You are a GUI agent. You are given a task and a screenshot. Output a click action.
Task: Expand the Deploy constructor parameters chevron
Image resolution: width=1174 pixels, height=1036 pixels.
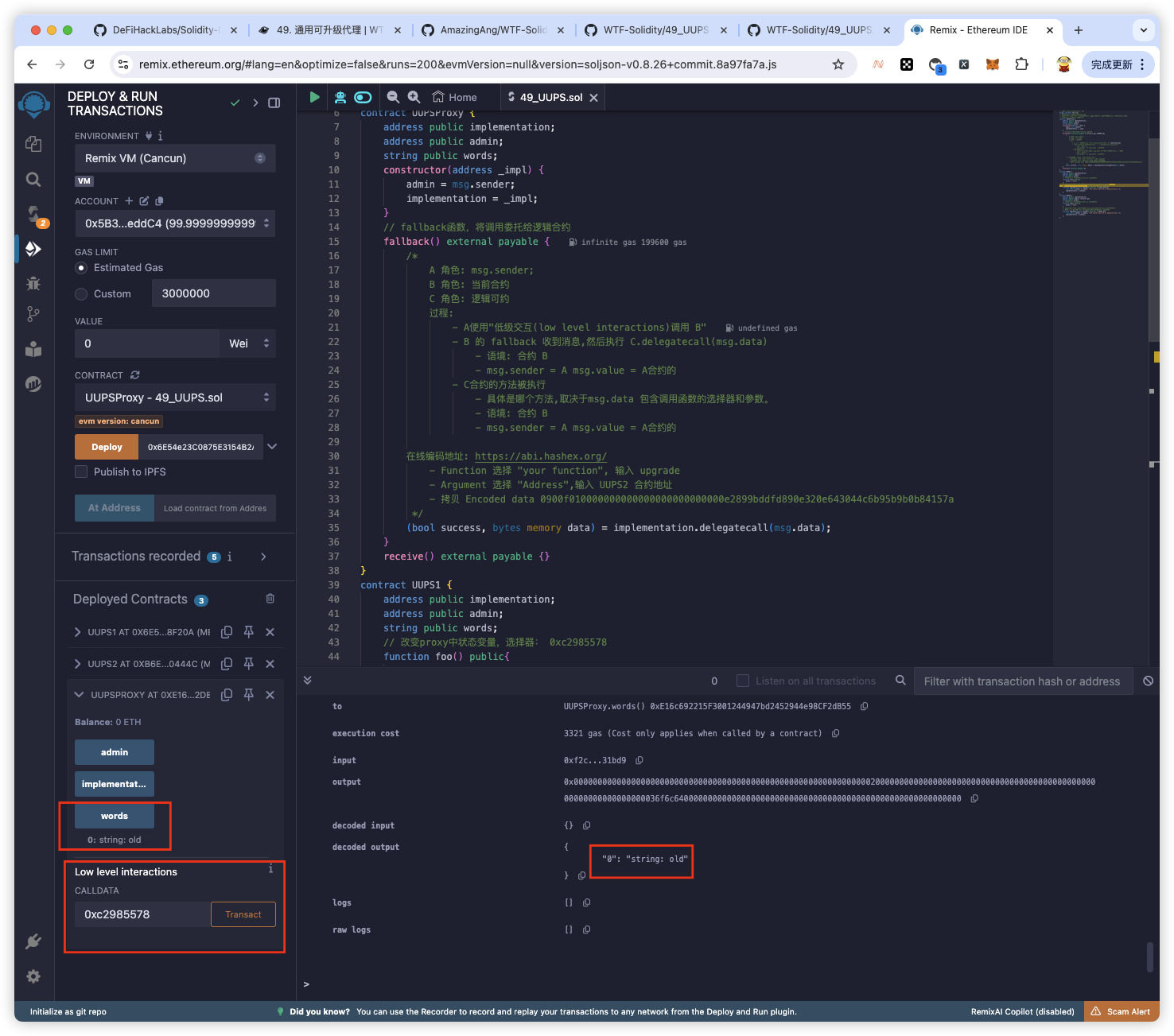[272, 447]
